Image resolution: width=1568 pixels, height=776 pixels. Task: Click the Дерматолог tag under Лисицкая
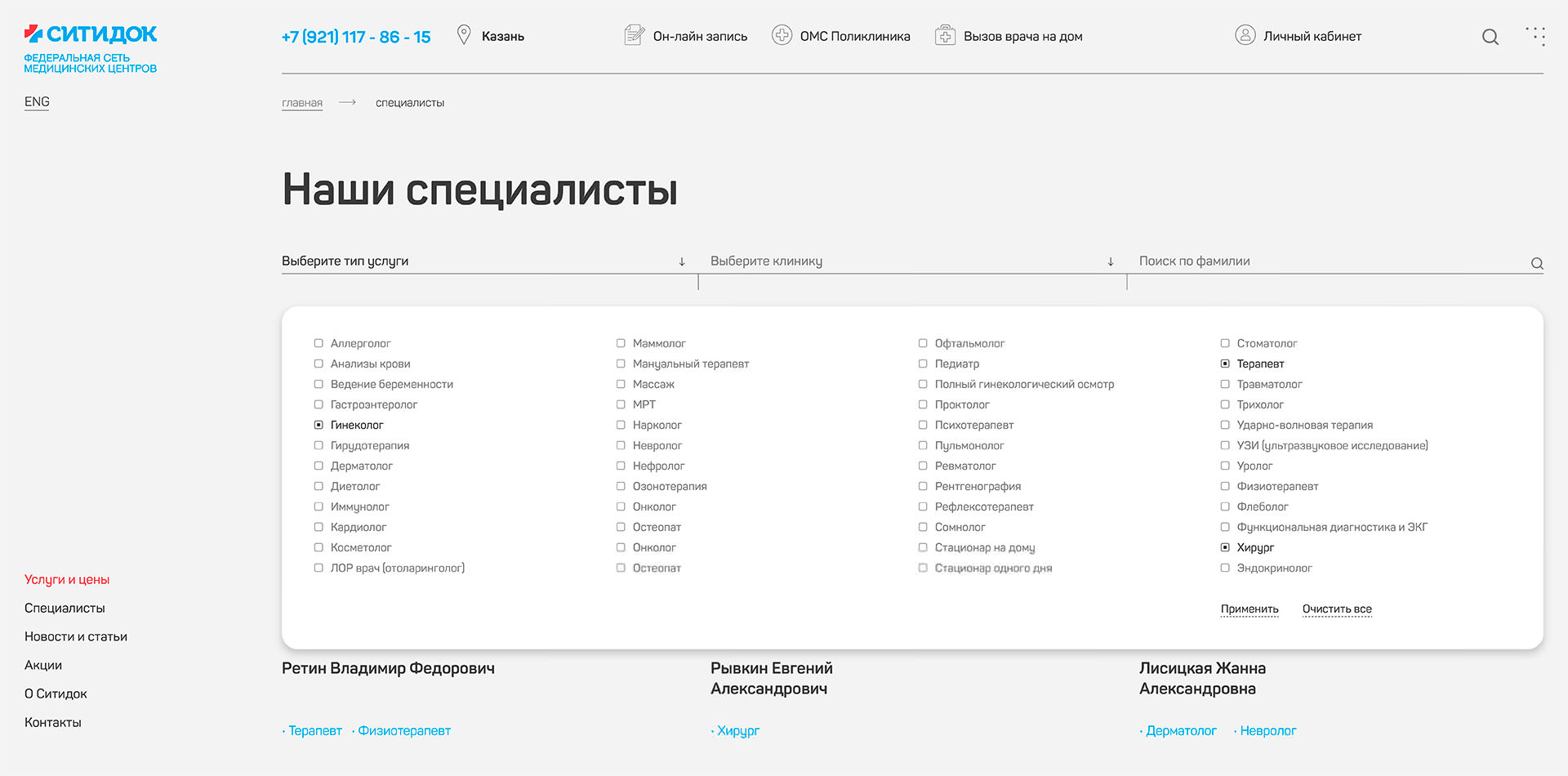pos(1181,731)
